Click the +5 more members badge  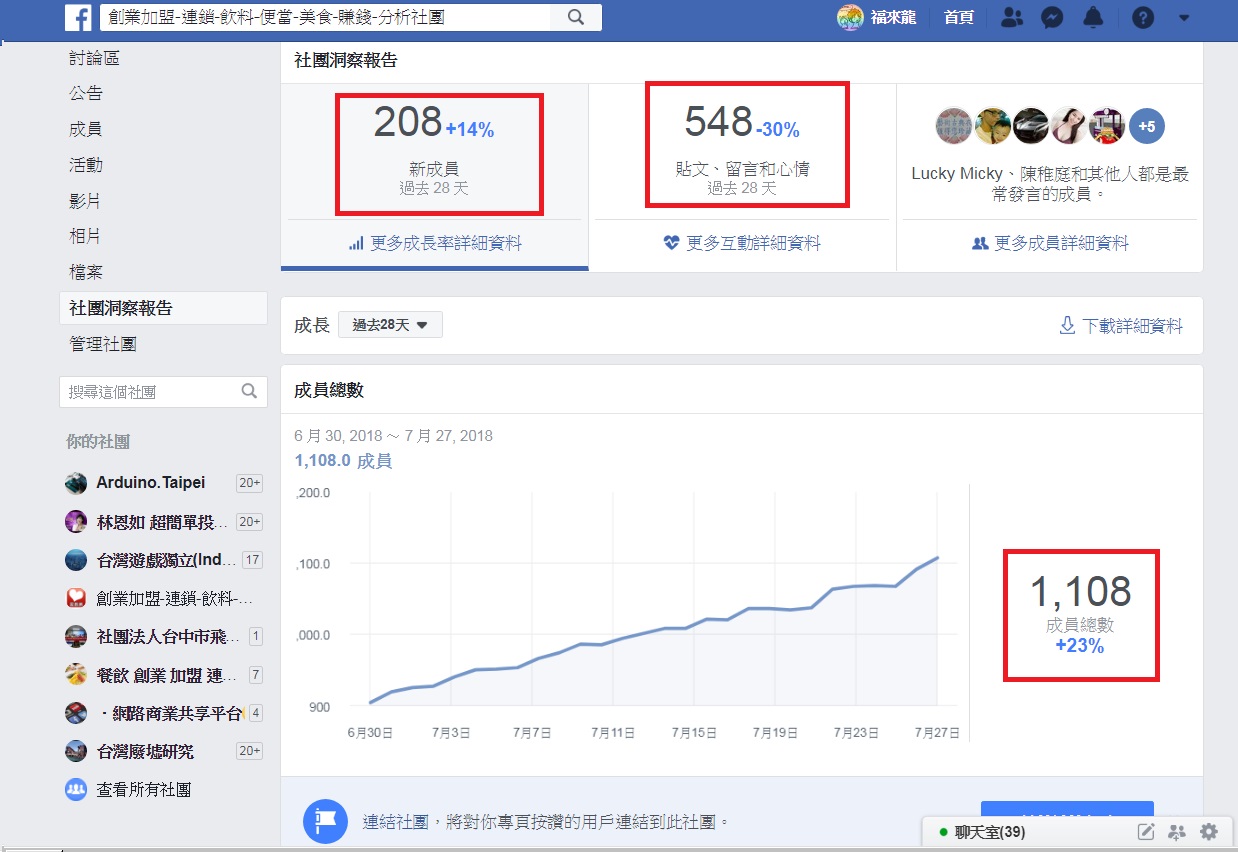[x=1147, y=126]
